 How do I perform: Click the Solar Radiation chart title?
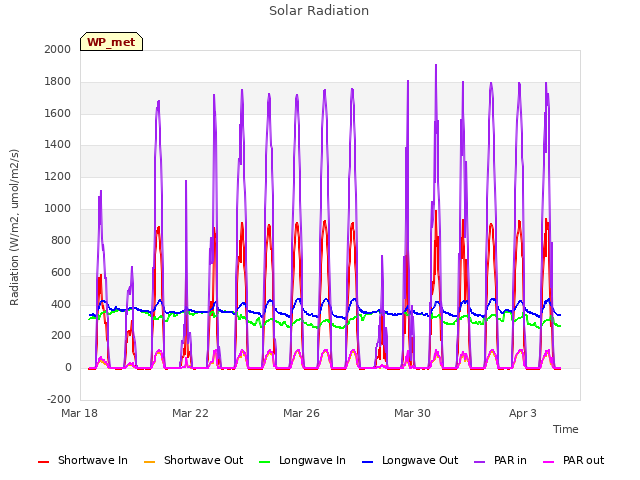(x=319, y=11)
